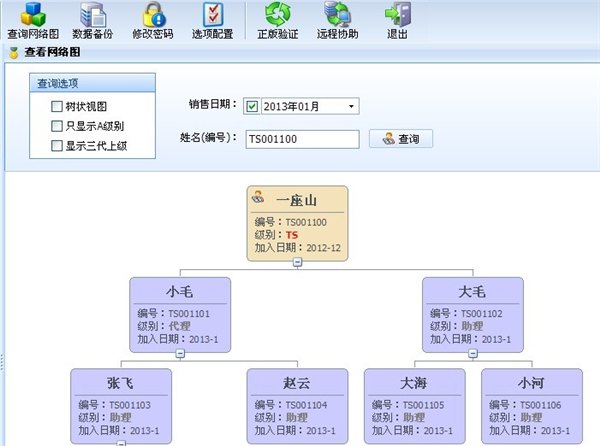Click the 查看网络图 panel title

[52, 52]
